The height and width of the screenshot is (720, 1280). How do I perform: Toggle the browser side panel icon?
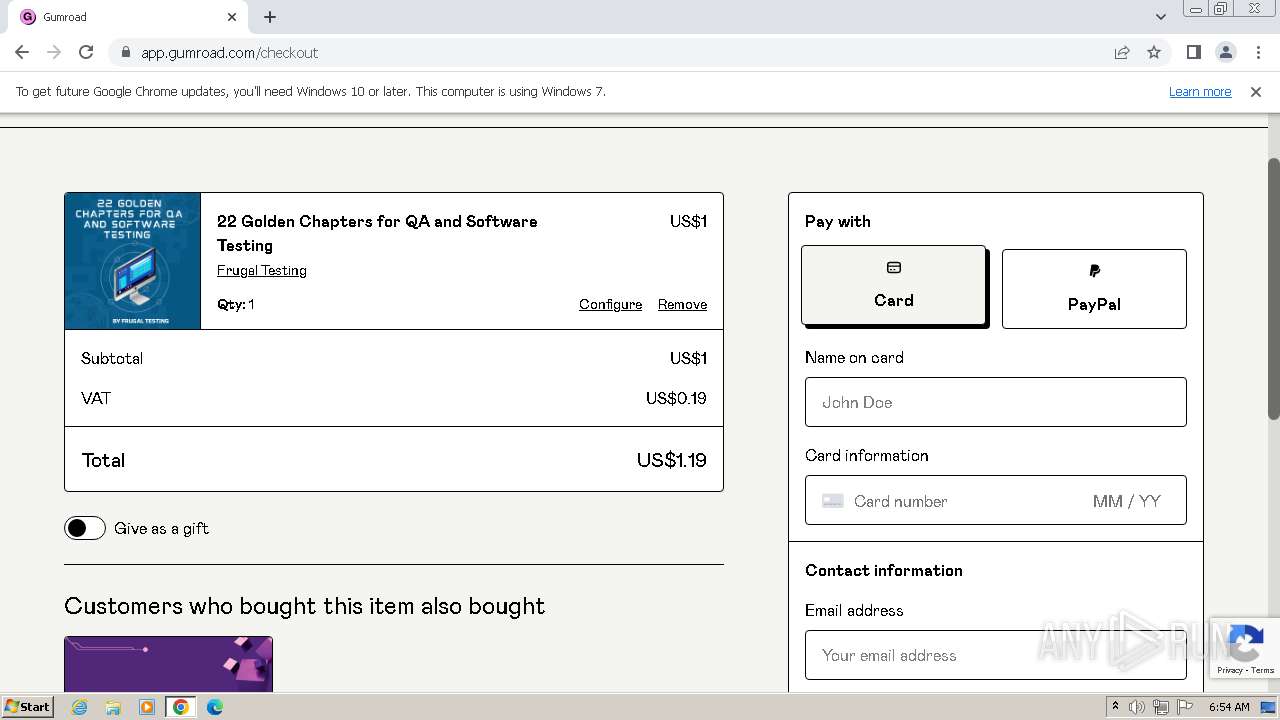coord(1193,52)
